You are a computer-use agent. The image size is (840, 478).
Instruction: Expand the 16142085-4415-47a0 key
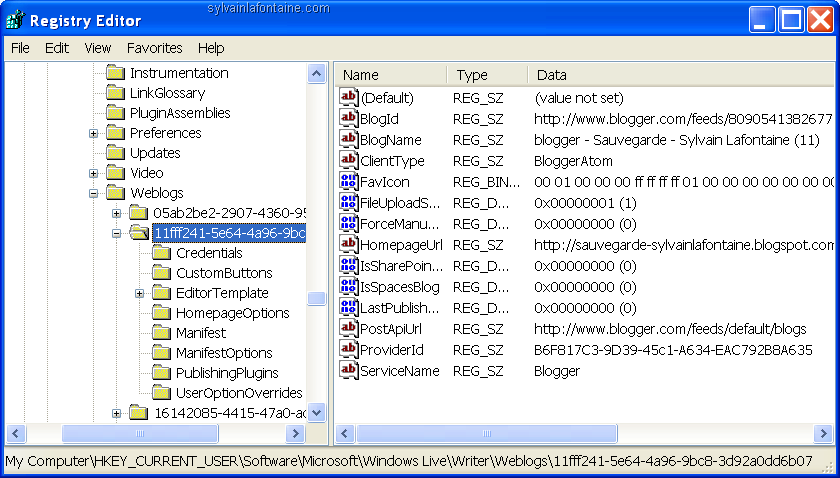[x=116, y=413]
